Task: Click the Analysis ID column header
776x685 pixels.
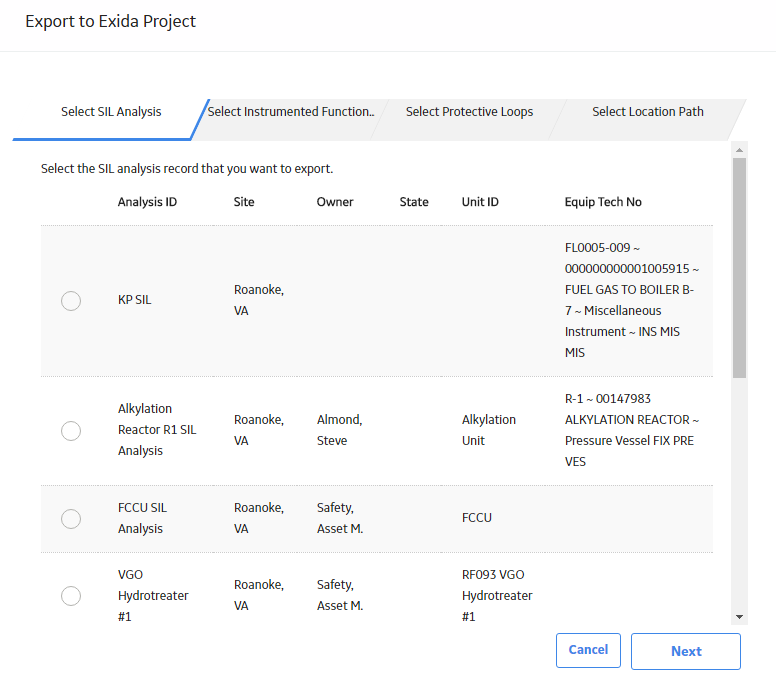Action: 147,202
